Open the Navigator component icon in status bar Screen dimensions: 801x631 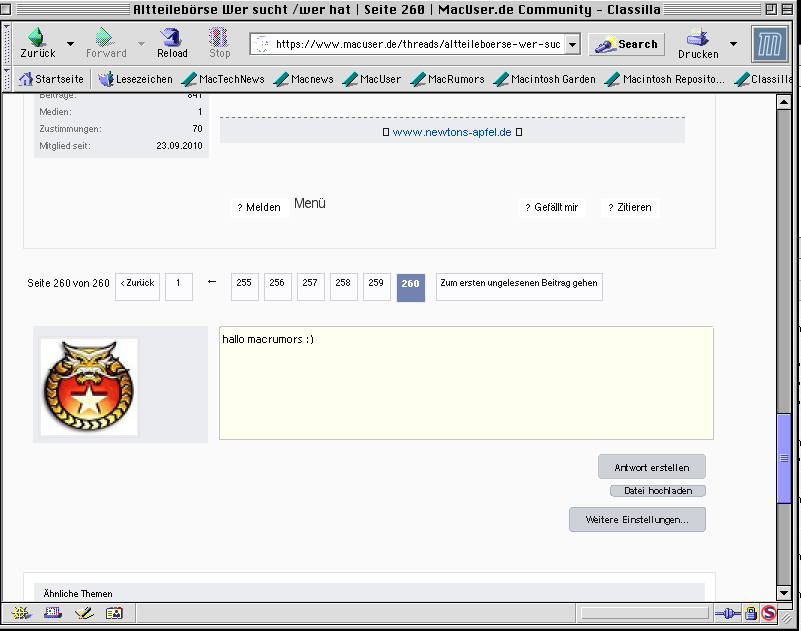(x=21, y=613)
